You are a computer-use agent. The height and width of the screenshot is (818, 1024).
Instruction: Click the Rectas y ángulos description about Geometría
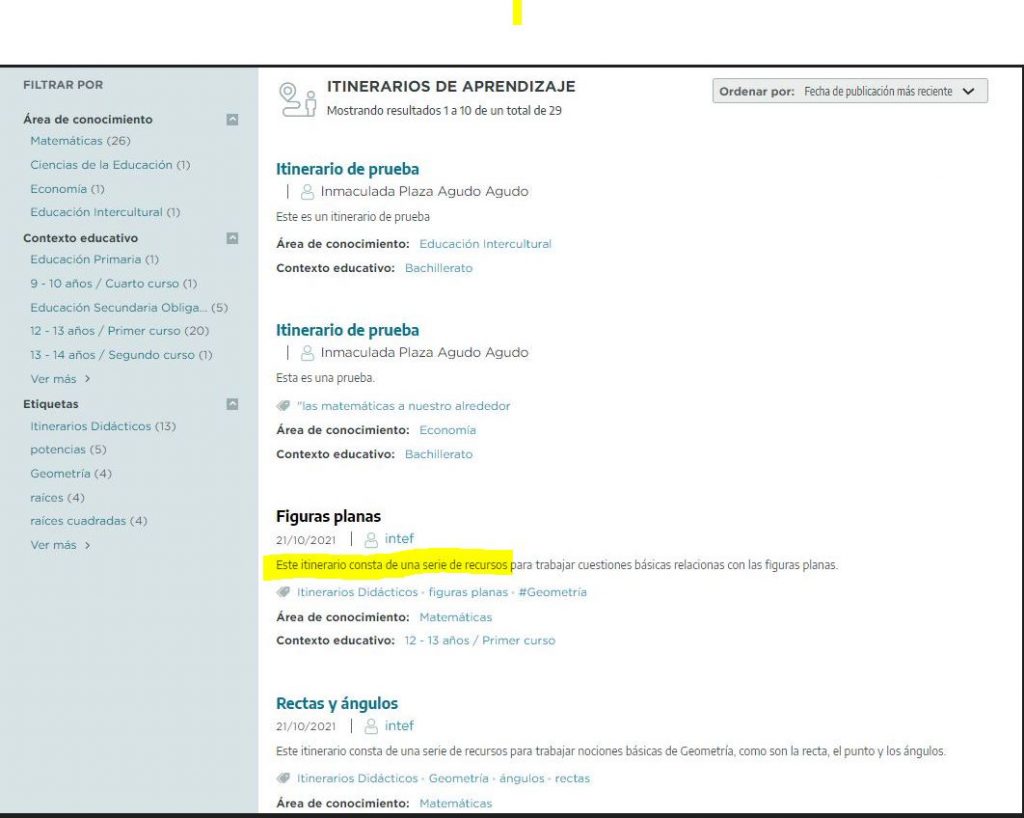coord(611,751)
